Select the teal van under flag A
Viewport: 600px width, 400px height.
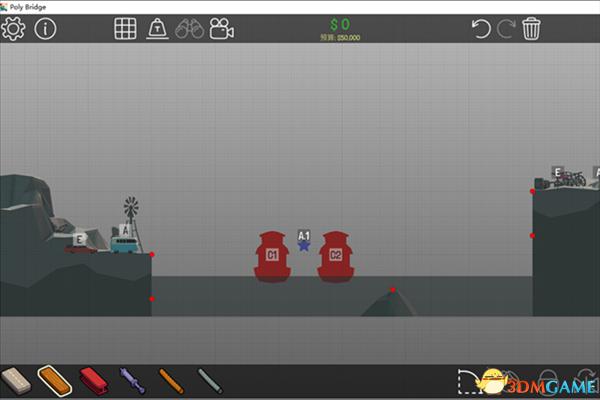(124, 245)
